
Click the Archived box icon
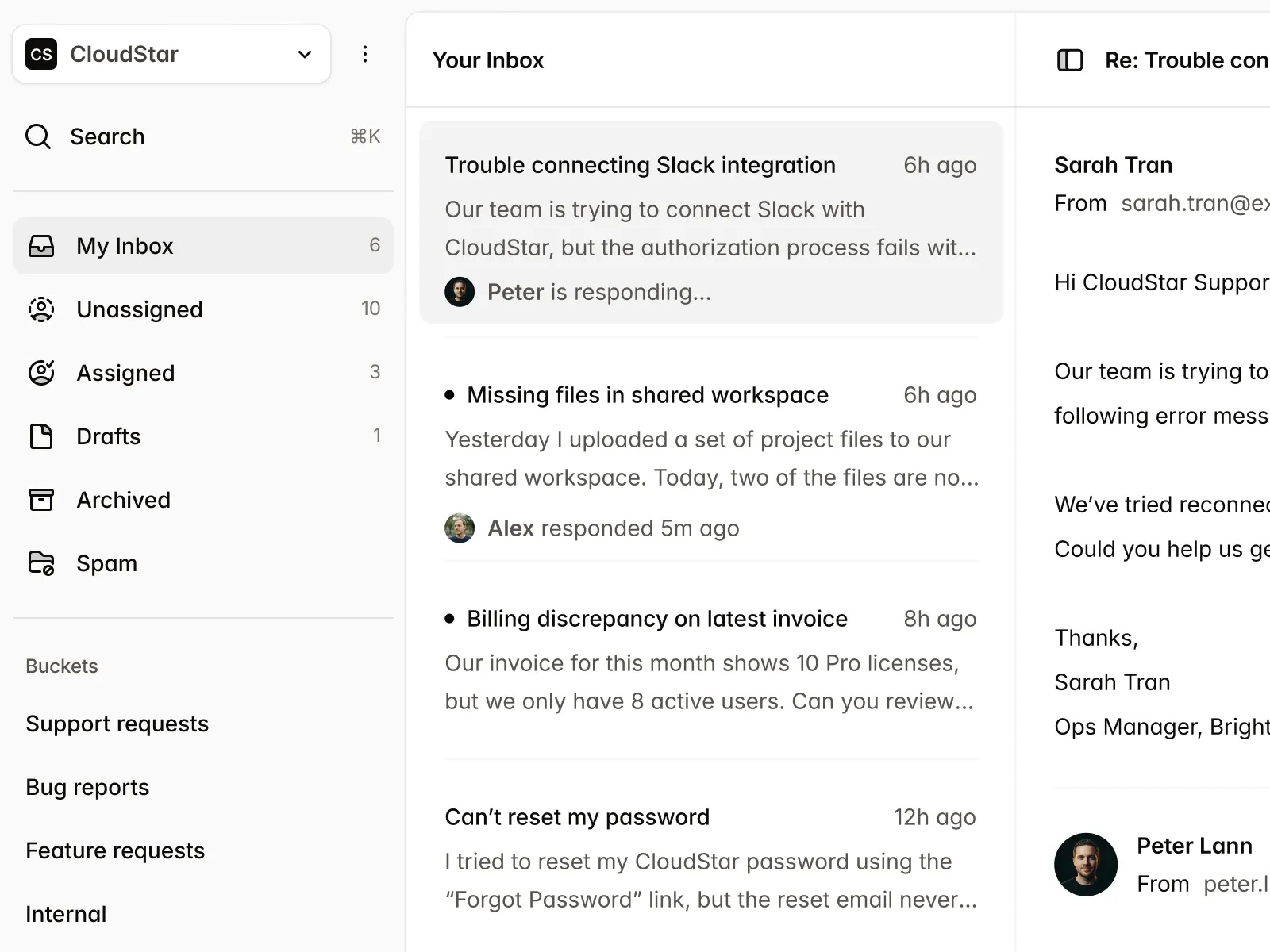pyautogui.click(x=41, y=500)
